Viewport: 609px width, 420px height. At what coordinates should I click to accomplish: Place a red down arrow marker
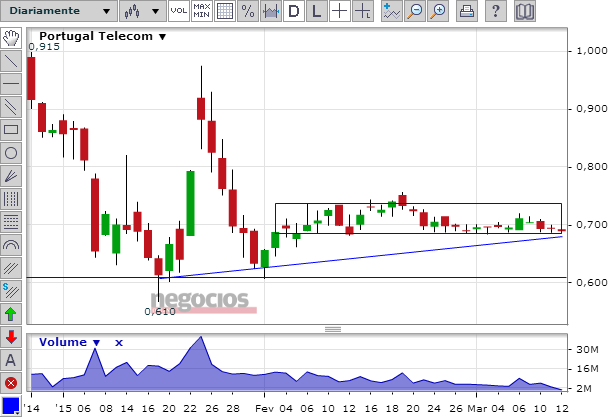(11, 338)
